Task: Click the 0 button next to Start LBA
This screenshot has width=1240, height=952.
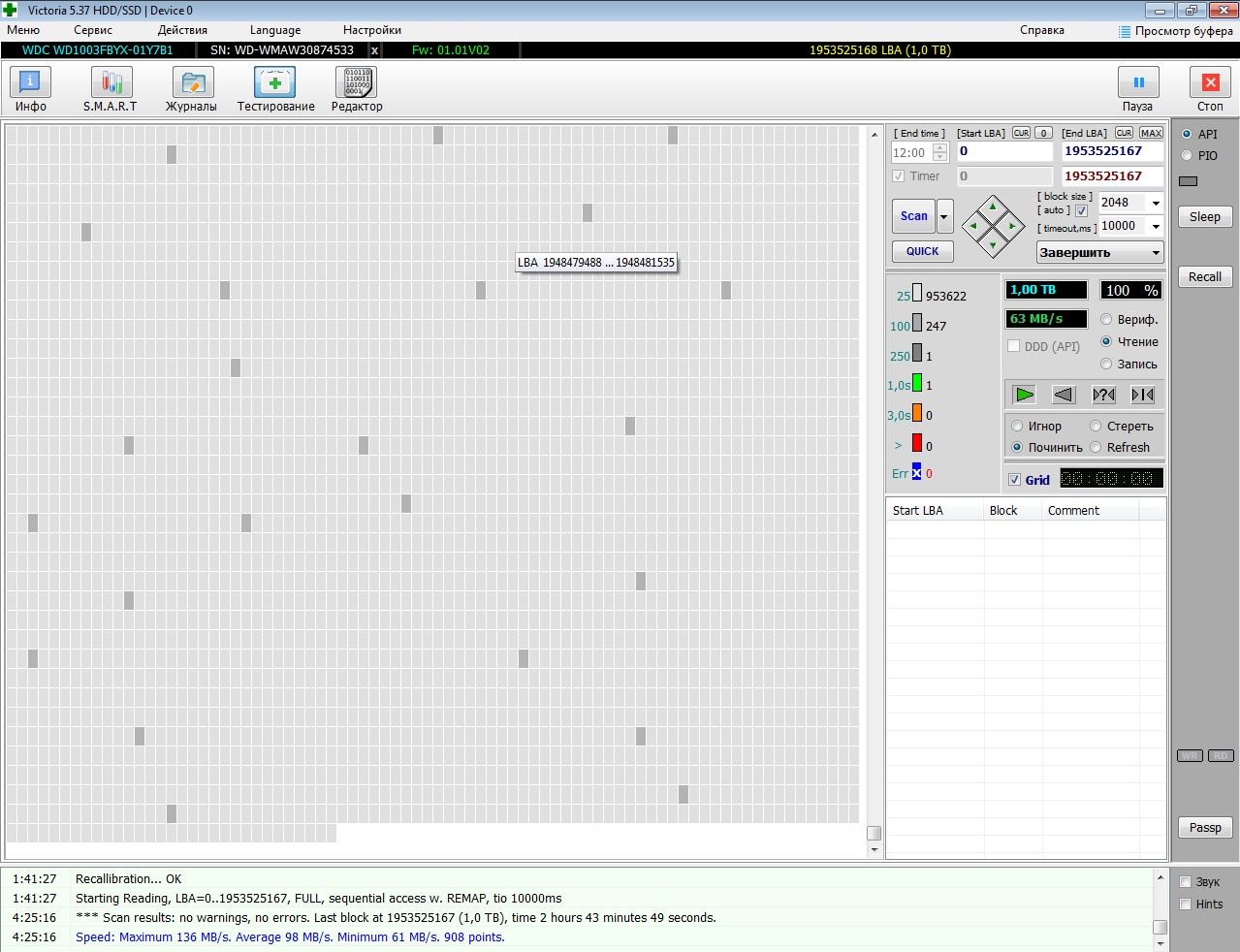Action: [1043, 133]
